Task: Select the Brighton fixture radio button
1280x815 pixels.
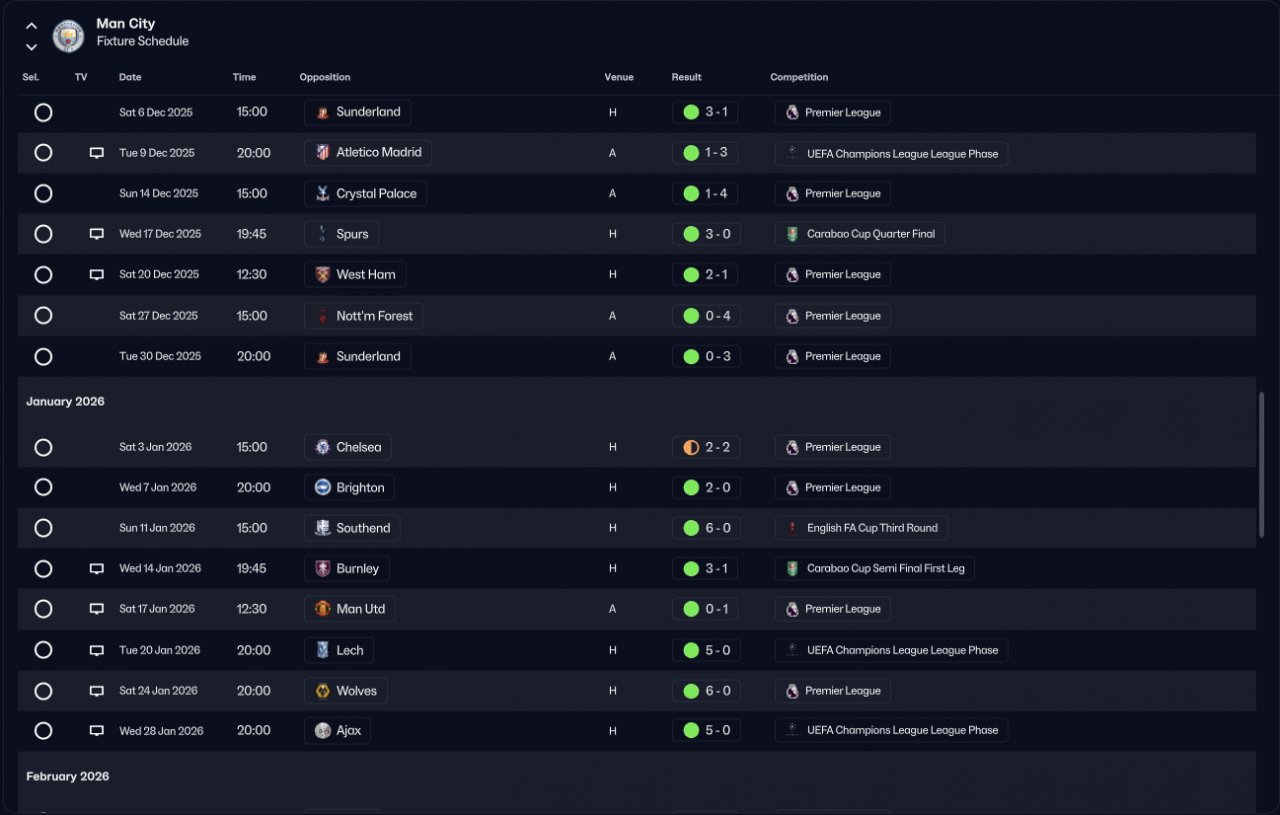Action: pos(43,488)
